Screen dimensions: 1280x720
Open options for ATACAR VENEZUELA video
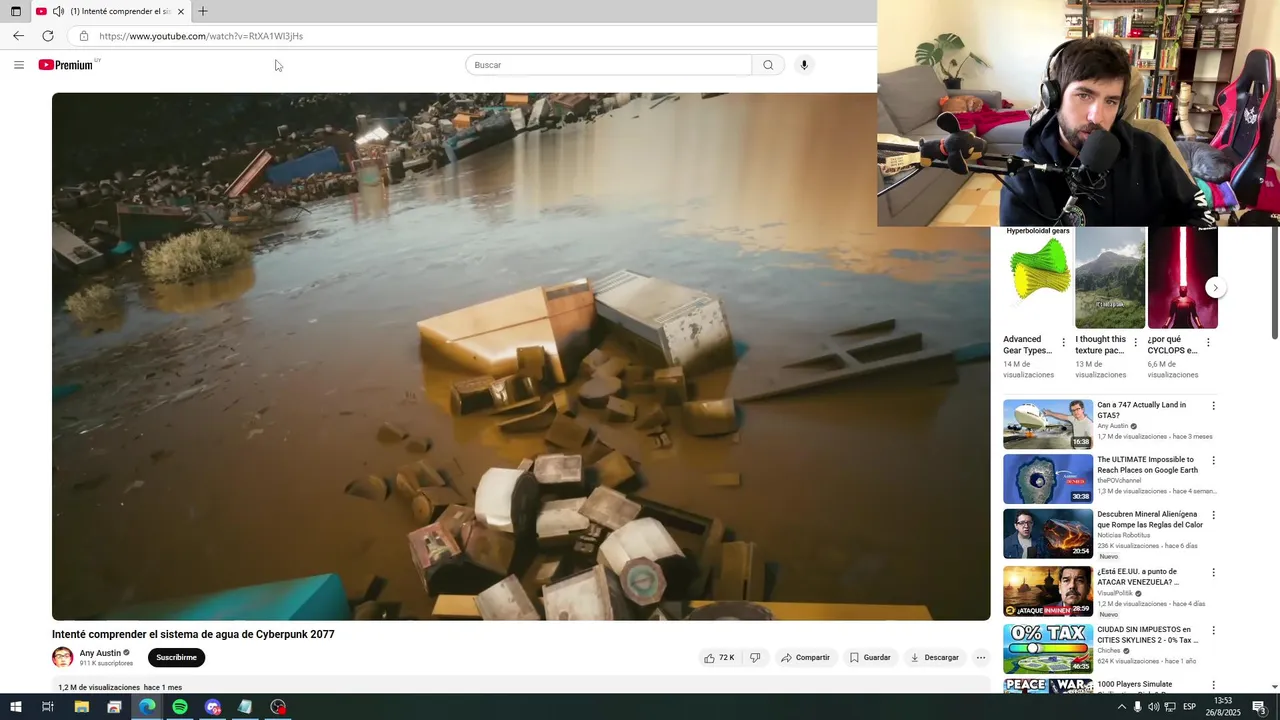pyautogui.click(x=1214, y=573)
